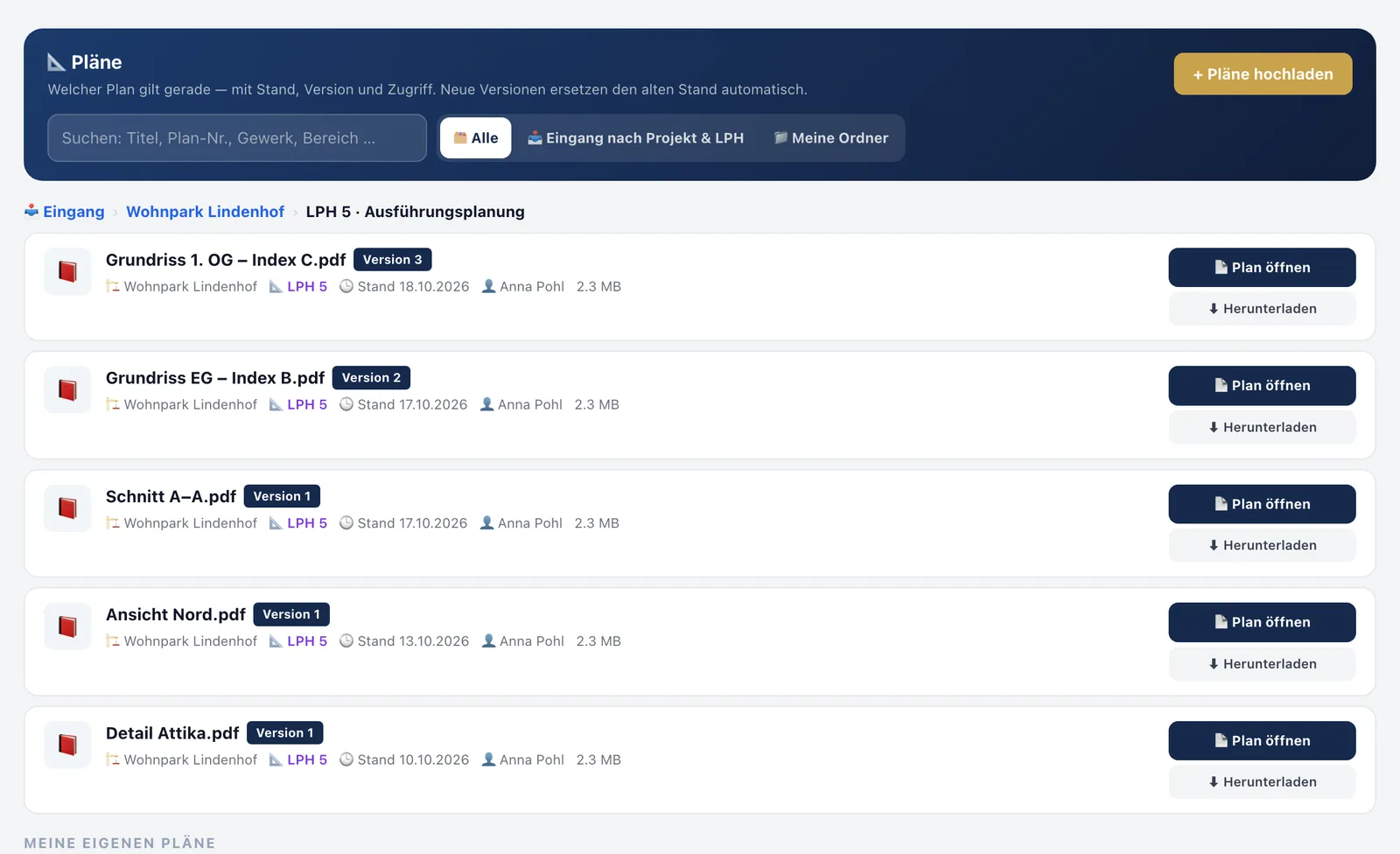Download Grundriss EG – Index B
This screenshot has width=1400, height=854.
1262,427
